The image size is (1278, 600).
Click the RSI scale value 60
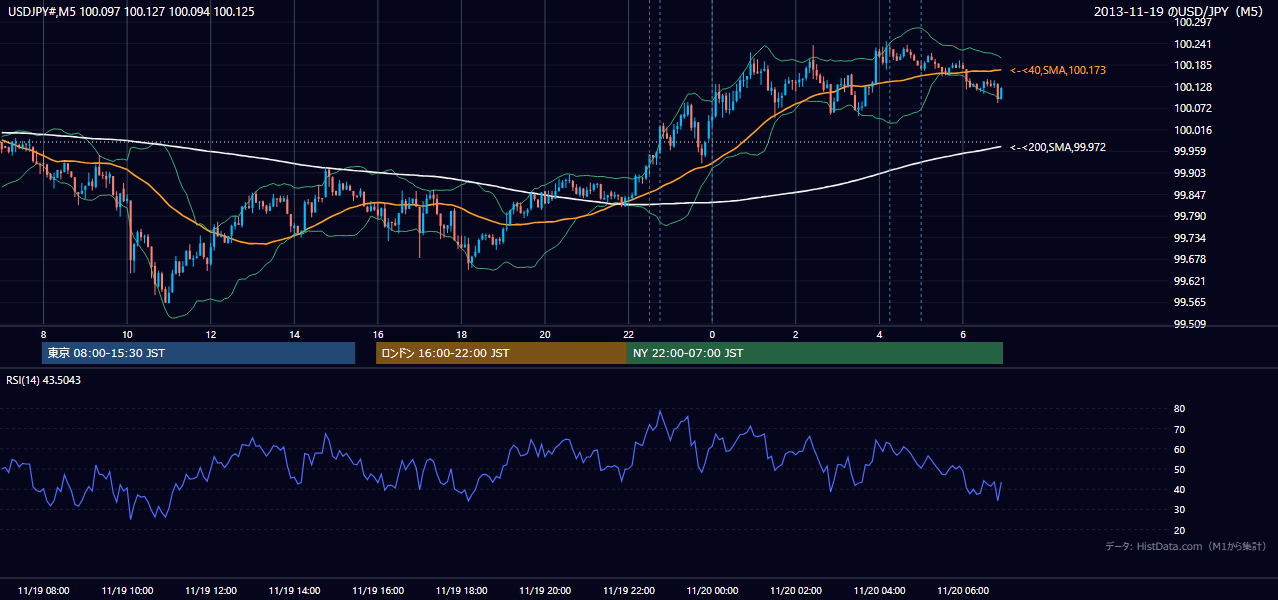click(x=1179, y=449)
